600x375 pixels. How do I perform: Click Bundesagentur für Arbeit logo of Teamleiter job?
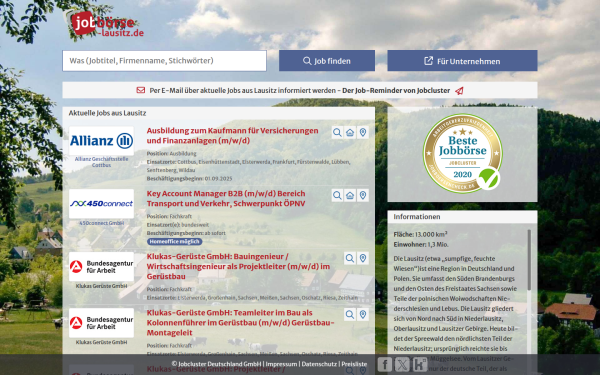pos(101,323)
